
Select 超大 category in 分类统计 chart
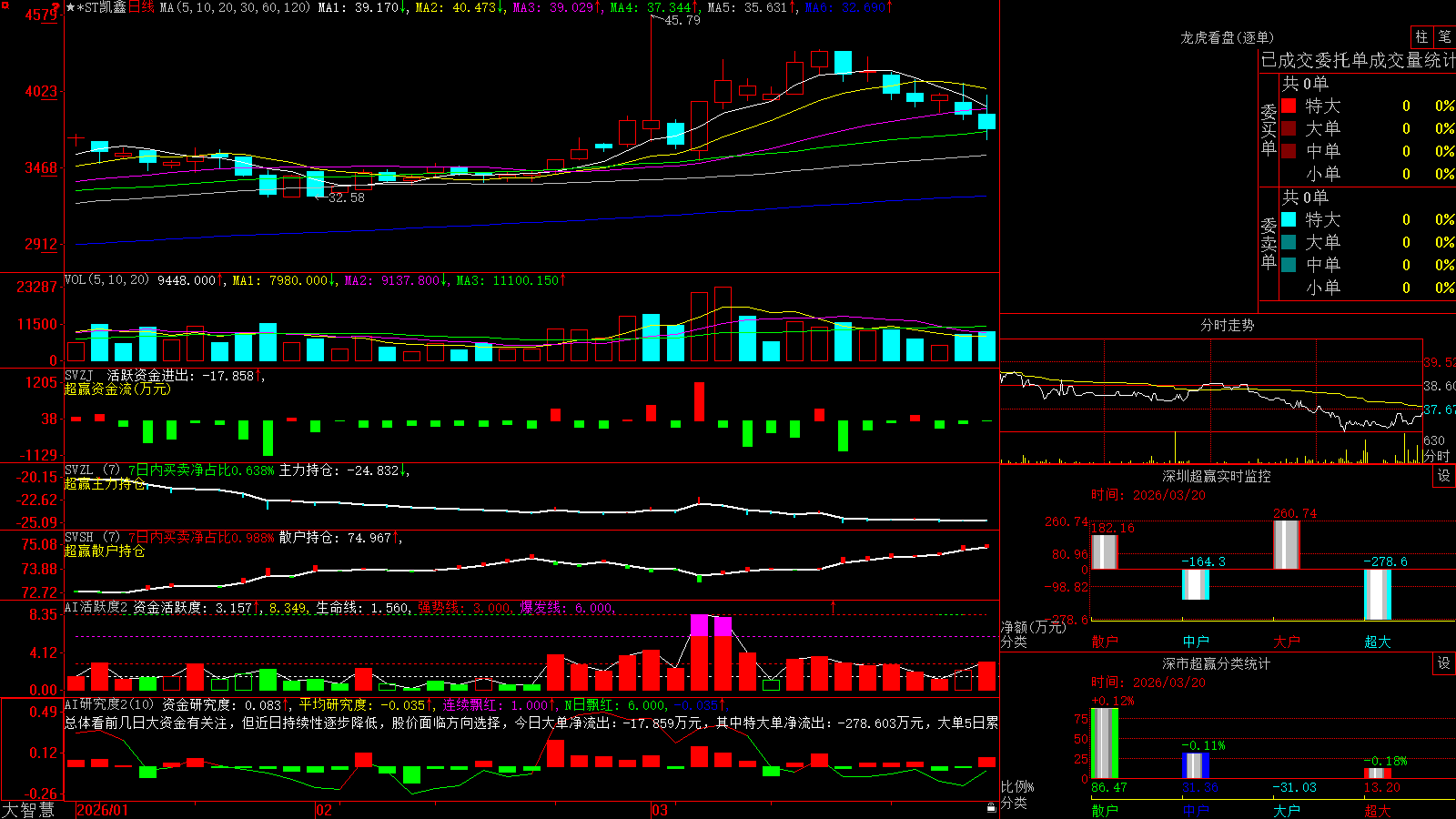1378,810
